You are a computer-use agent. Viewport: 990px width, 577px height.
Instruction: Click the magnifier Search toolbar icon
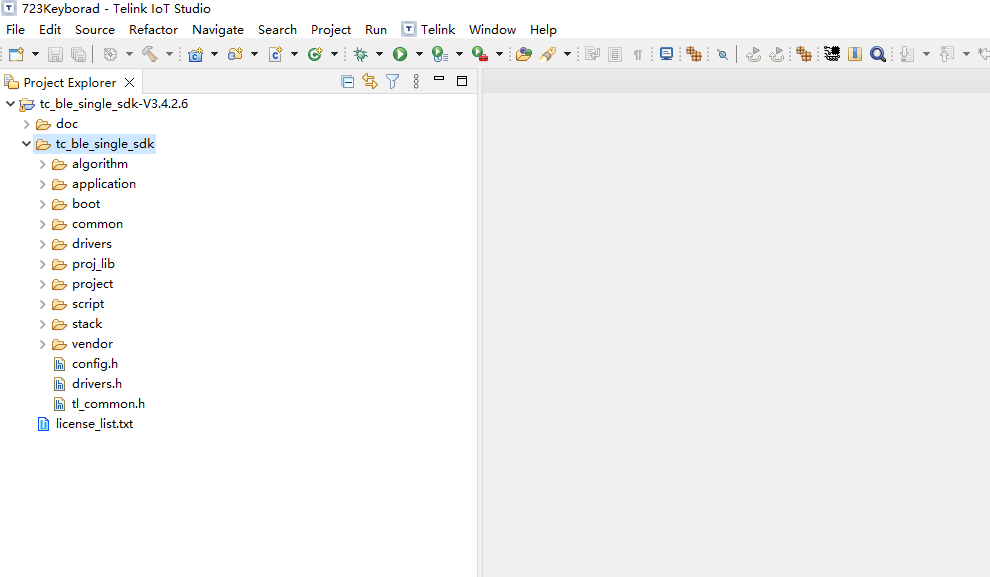(x=878, y=54)
